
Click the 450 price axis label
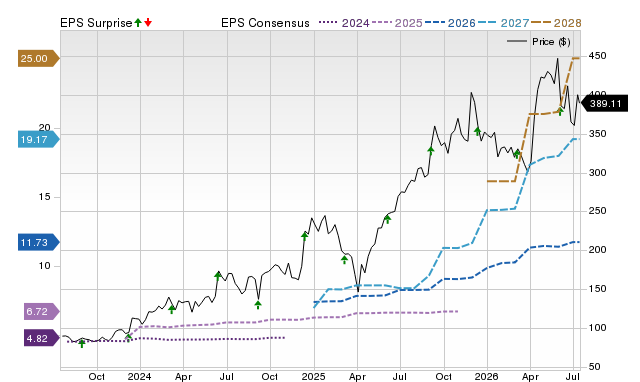pos(597,56)
